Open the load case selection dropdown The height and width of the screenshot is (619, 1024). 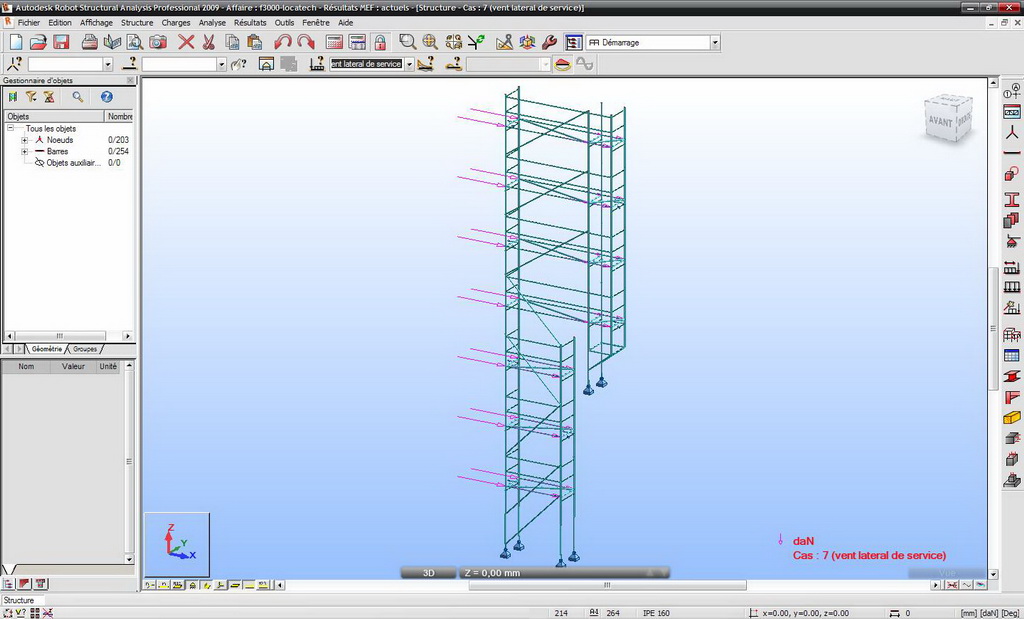409,64
